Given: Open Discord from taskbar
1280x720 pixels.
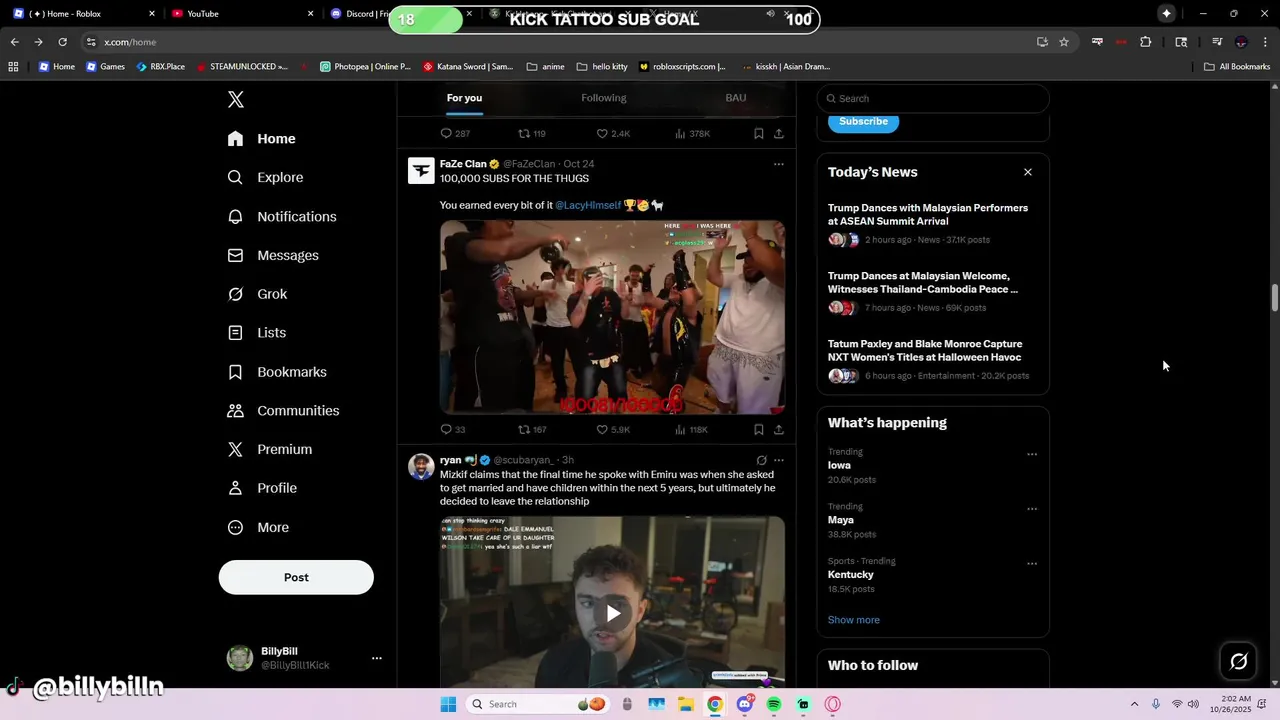Looking at the screenshot, I should pos(744,704).
